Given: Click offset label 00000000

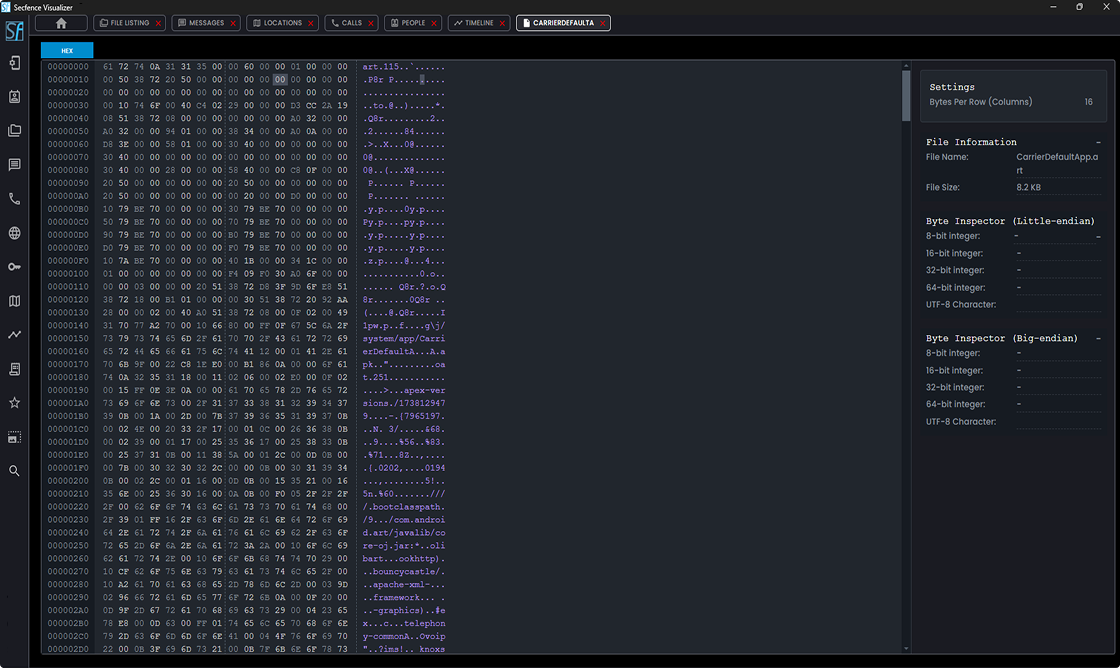Looking at the screenshot, I should click(x=68, y=66).
